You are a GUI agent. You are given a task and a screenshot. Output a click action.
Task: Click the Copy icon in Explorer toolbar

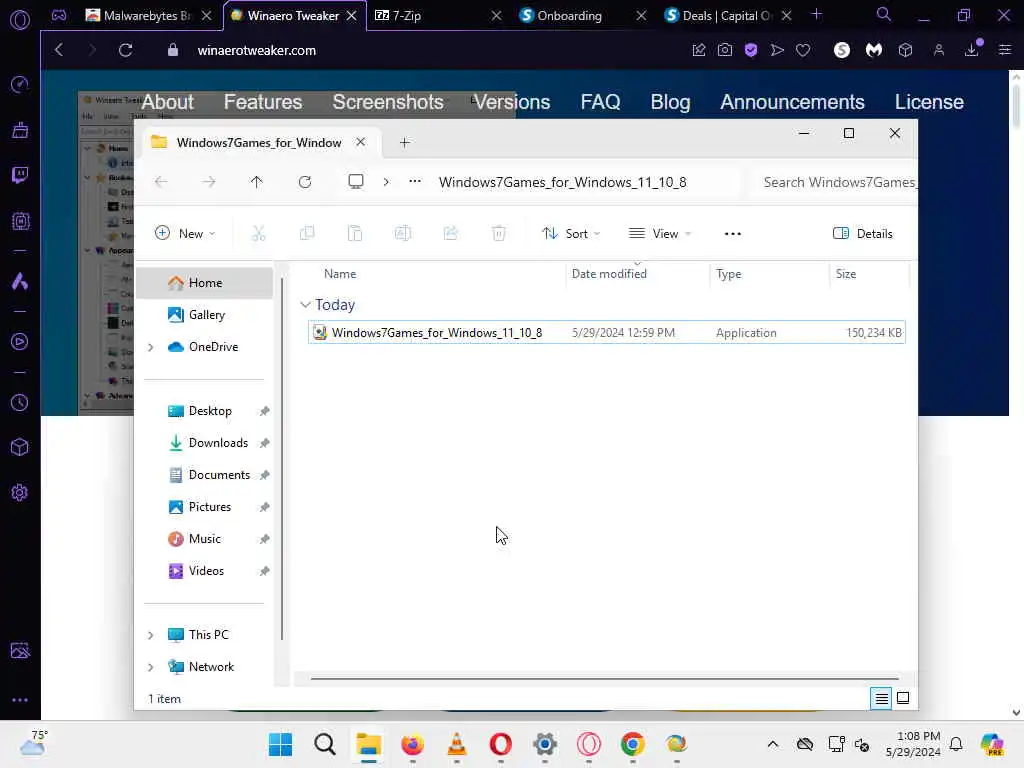coord(307,233)
